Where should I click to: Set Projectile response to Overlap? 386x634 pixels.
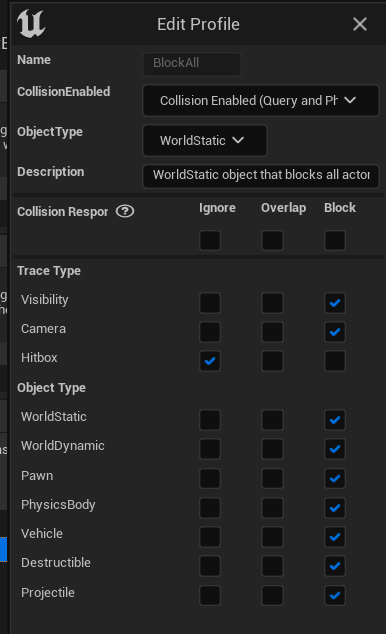point(272,595)
